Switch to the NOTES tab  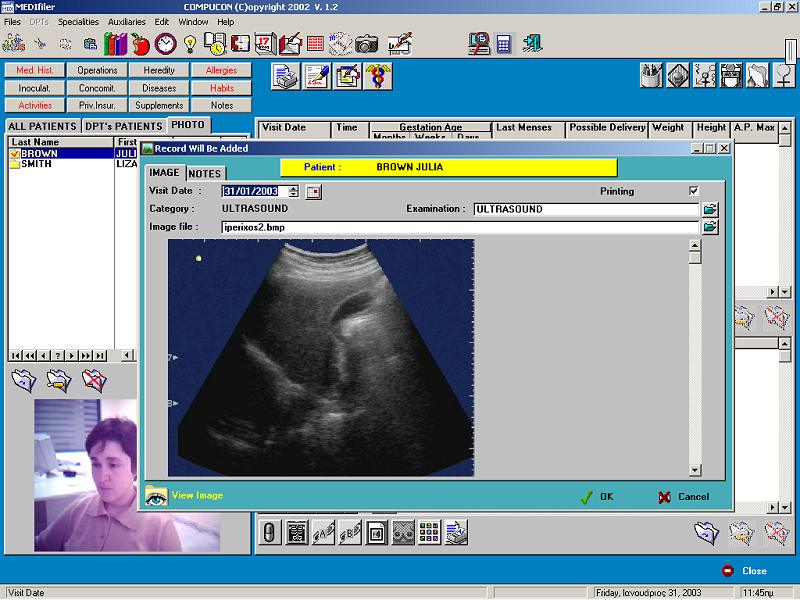[205, 173]
